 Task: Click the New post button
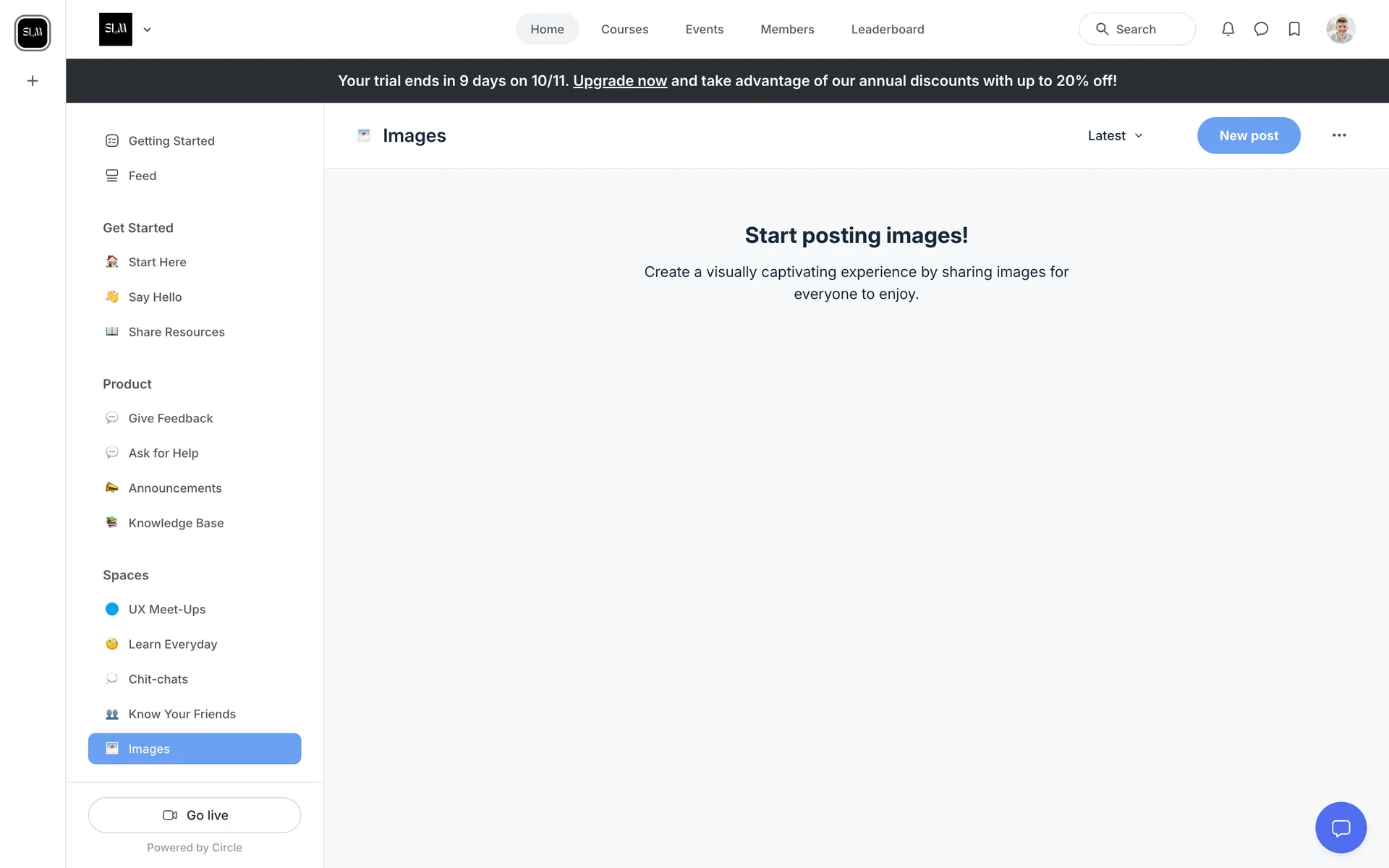[x=1248, y=135]
